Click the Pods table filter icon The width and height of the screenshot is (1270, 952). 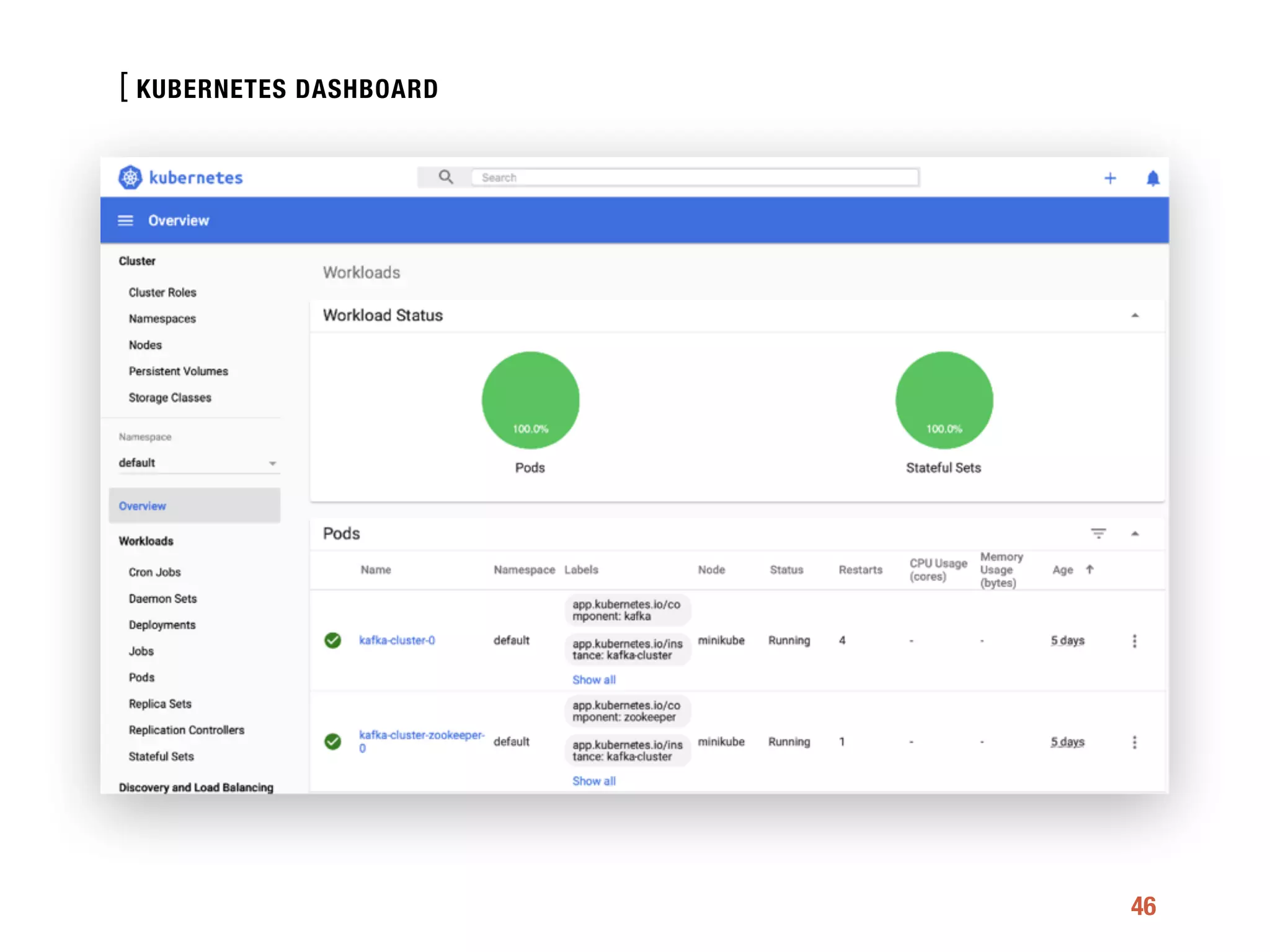tap(1098, 534)
